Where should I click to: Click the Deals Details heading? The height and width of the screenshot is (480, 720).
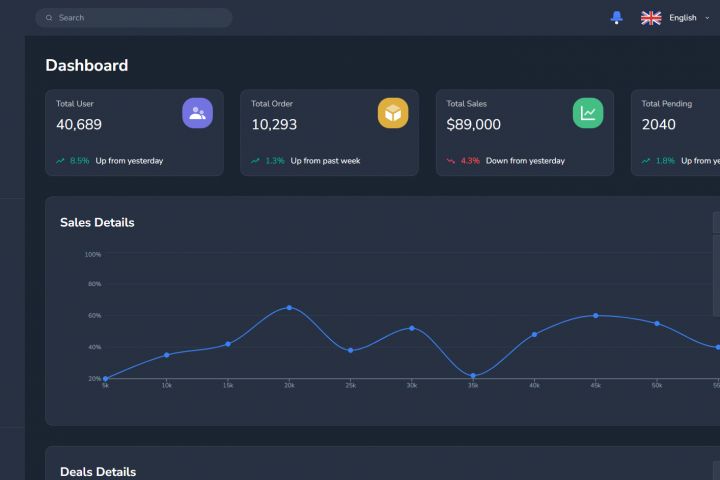tap(98, 472)
